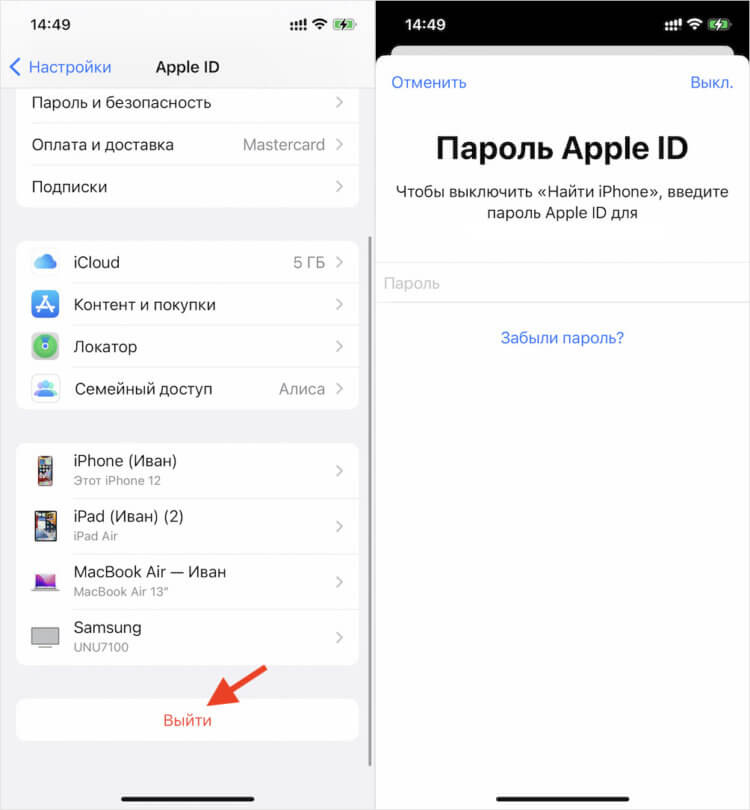Tap the red Выйти sign-out button

tap(188, 720)
